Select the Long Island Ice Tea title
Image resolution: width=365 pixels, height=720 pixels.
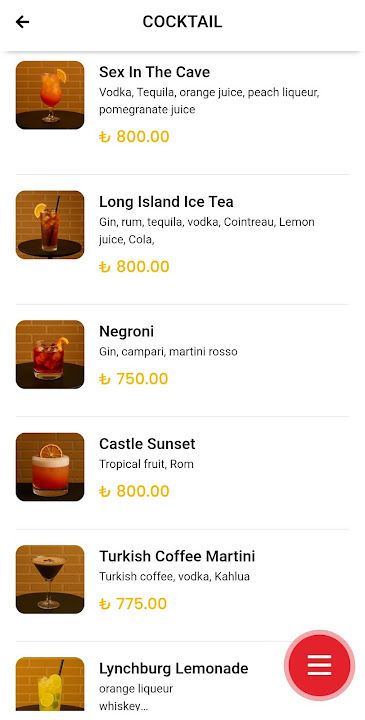click(x=166, y=202)
